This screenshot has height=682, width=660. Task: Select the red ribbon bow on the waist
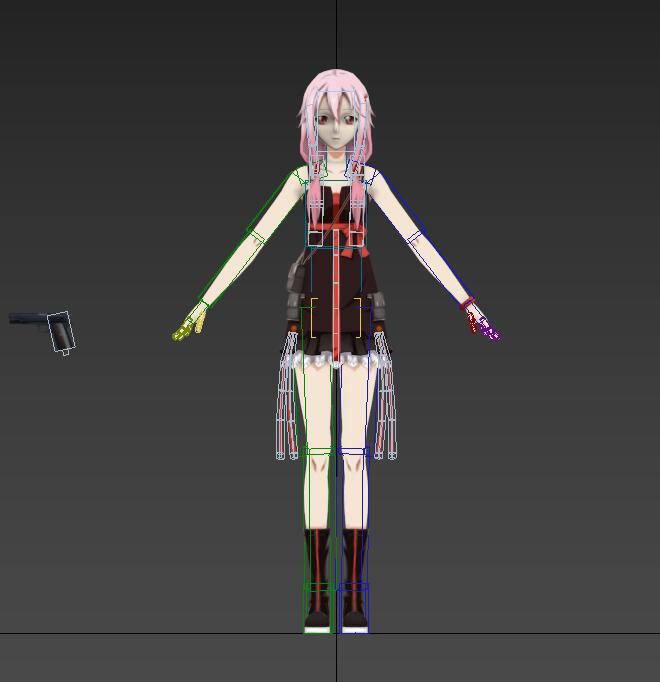tap(347, 234)
